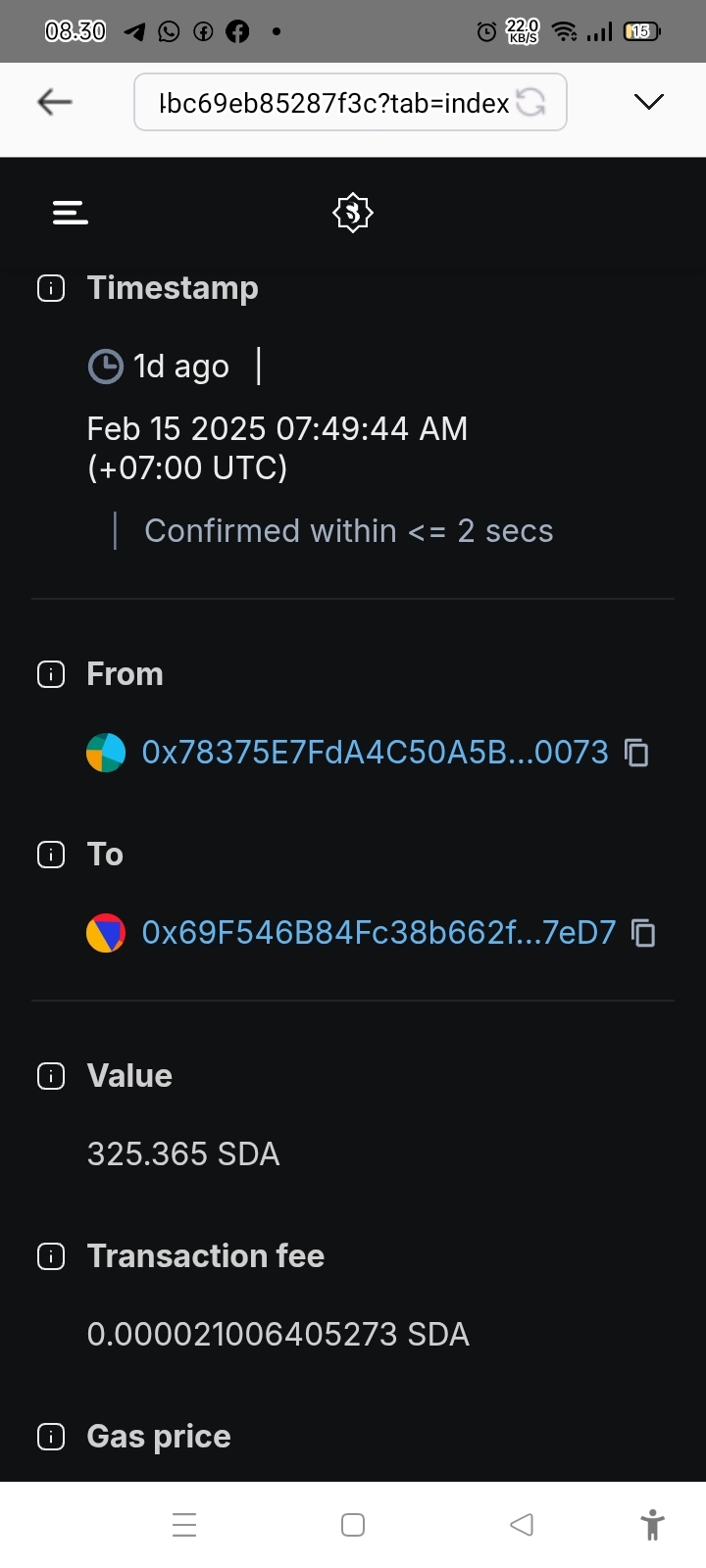This screenshot has width=706, height=1568.
Task: Expand the browser dropdown chevron
Action: 649,102
